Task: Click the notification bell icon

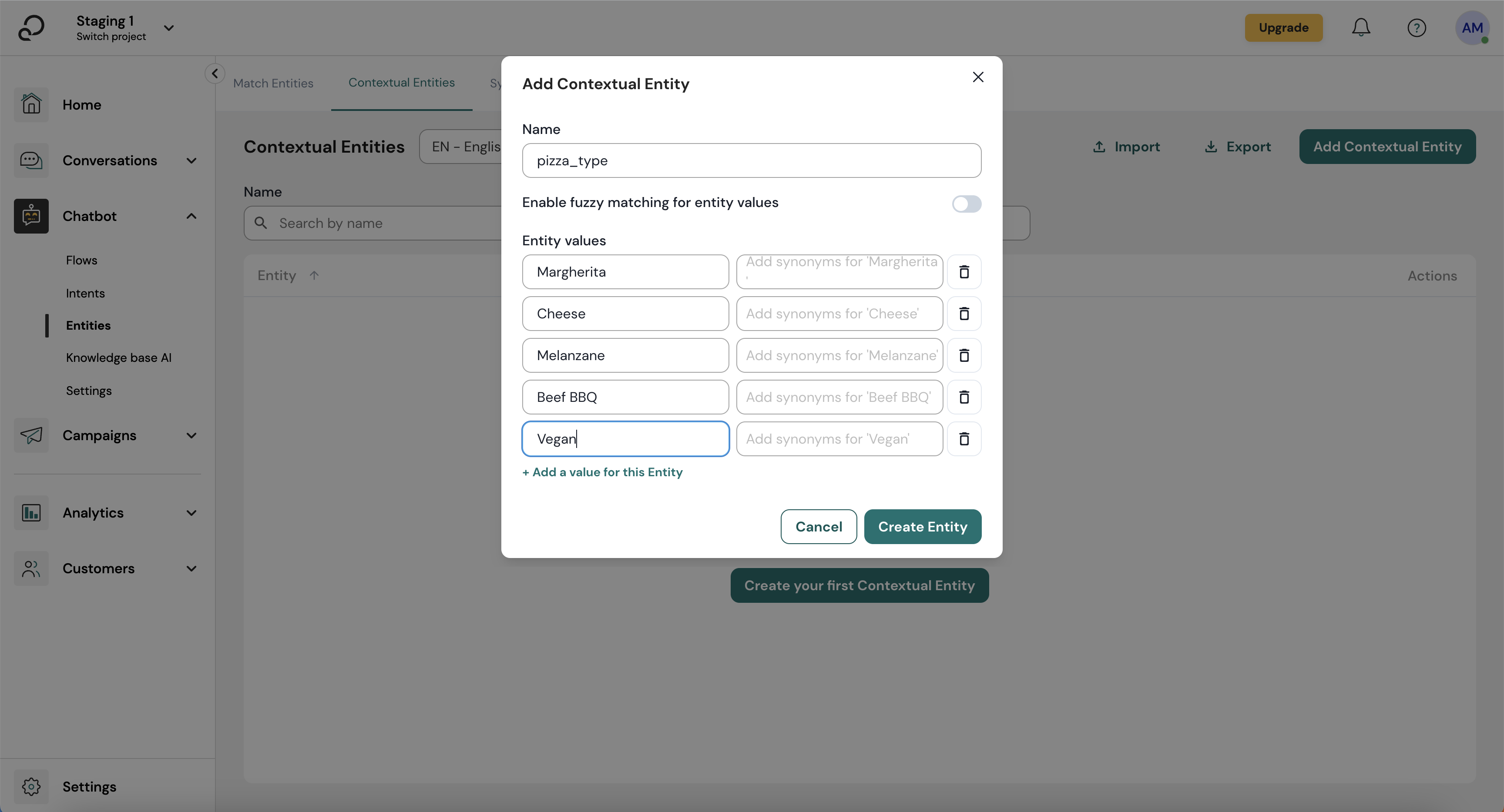Action: click(1361, 27)
